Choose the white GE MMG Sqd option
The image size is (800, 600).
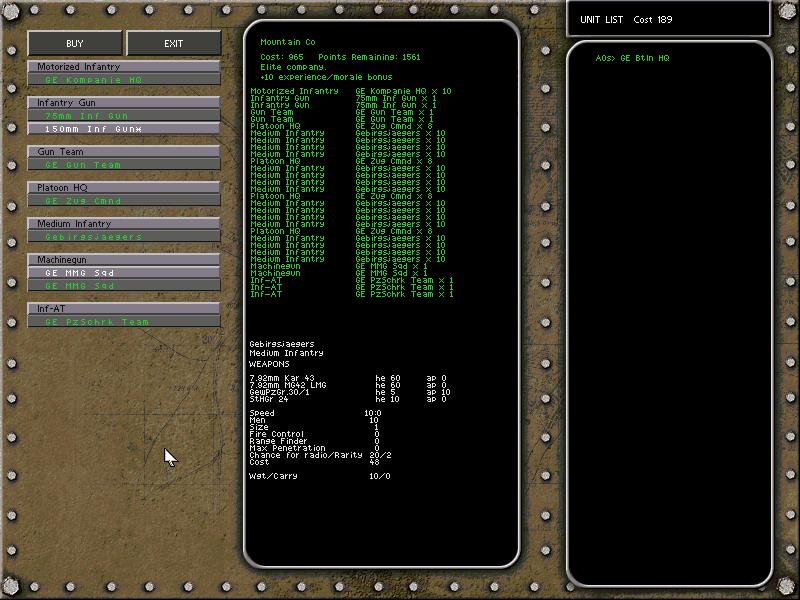click(124, 272)
